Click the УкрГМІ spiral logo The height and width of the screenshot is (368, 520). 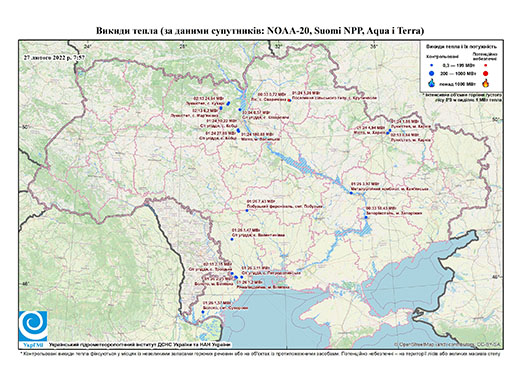[x=33, y=327]
